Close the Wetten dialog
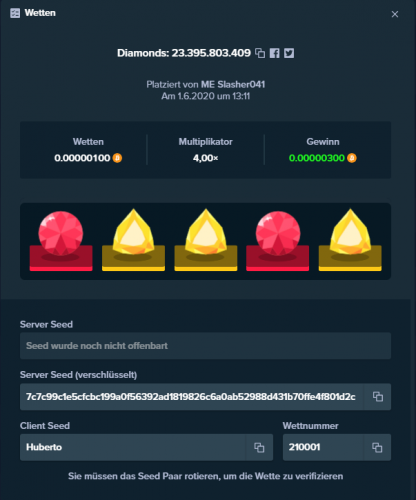 pyautogui.click(x=395, y=14)
